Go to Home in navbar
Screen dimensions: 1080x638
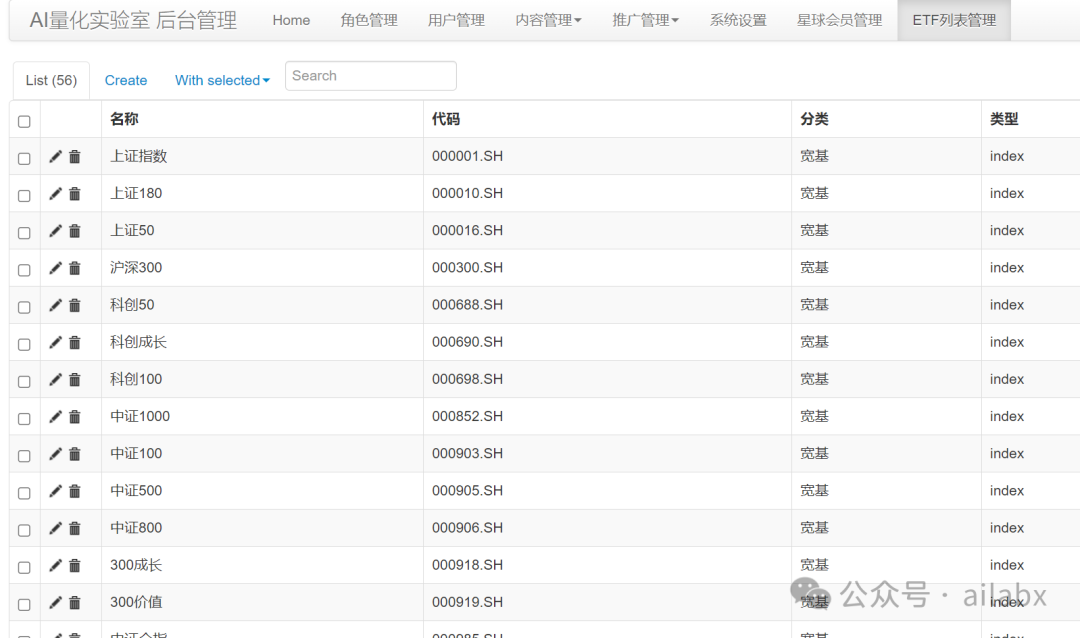click(x=291, y=21)
